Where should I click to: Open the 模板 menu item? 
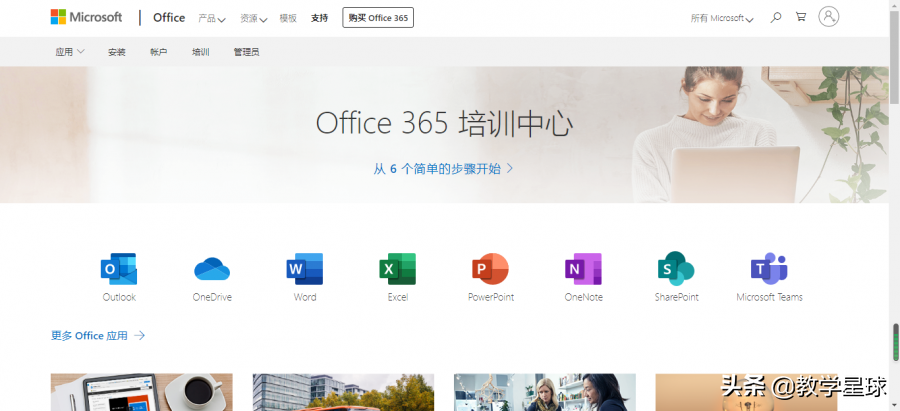[x=288, y=18]
